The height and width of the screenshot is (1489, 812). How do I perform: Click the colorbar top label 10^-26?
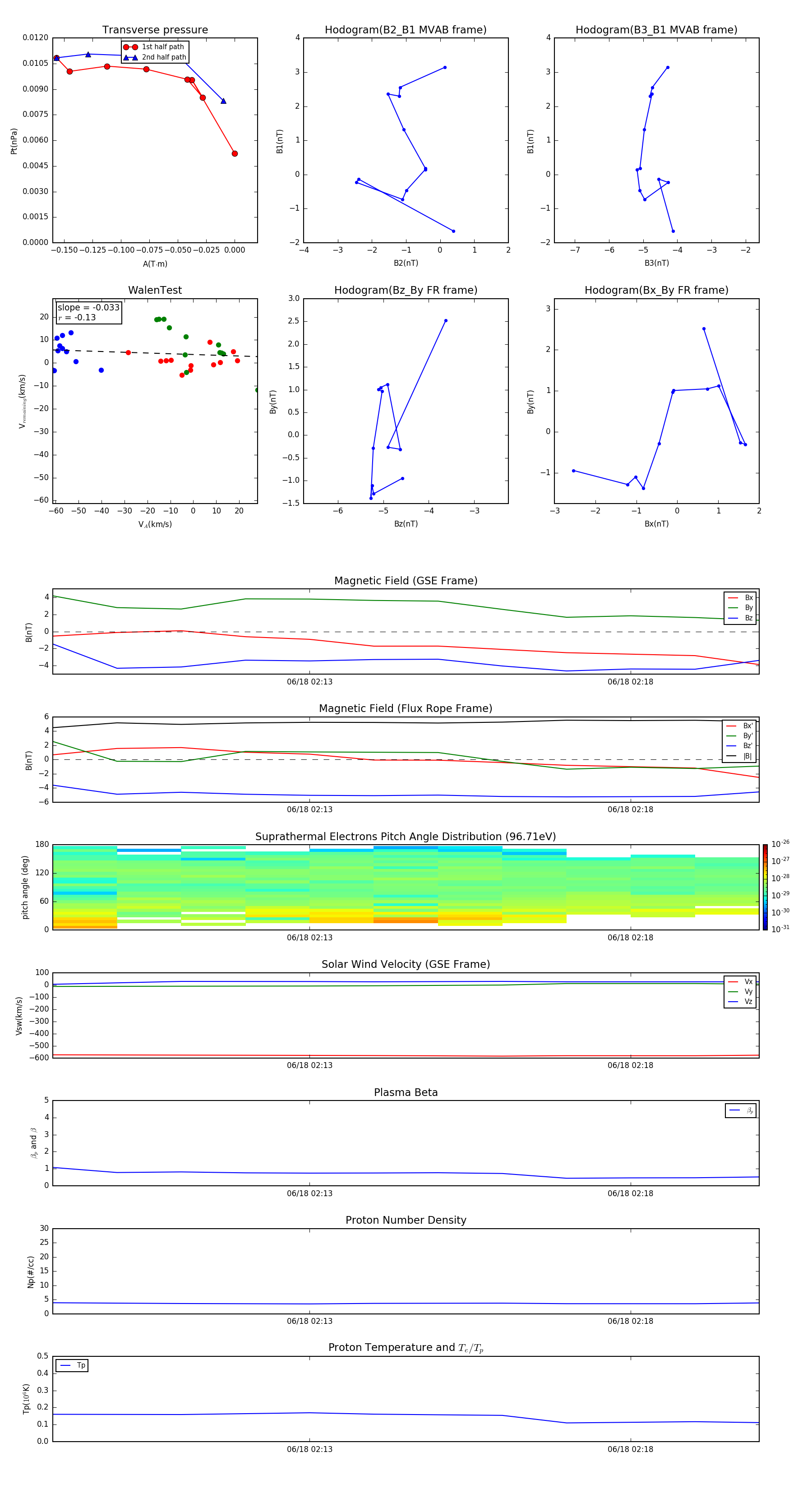click(x=780, y=843)
